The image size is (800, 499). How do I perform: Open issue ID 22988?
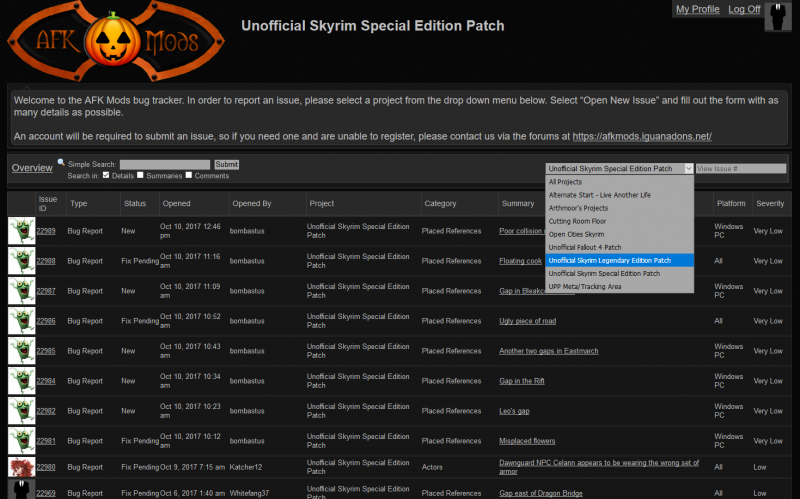pyautogui.click(x=46, y=261)
